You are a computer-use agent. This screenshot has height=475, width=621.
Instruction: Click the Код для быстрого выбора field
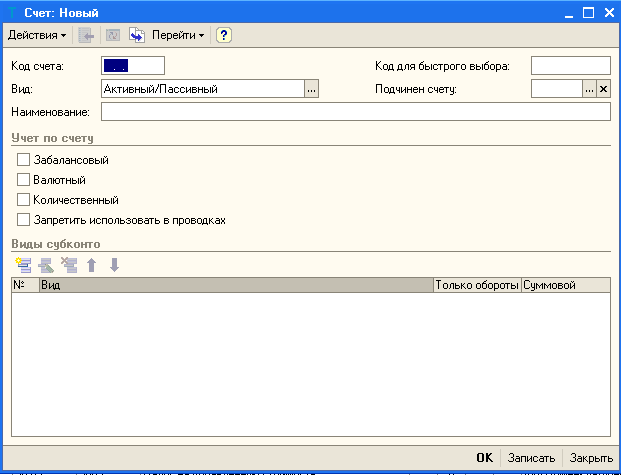click(570, 66)
